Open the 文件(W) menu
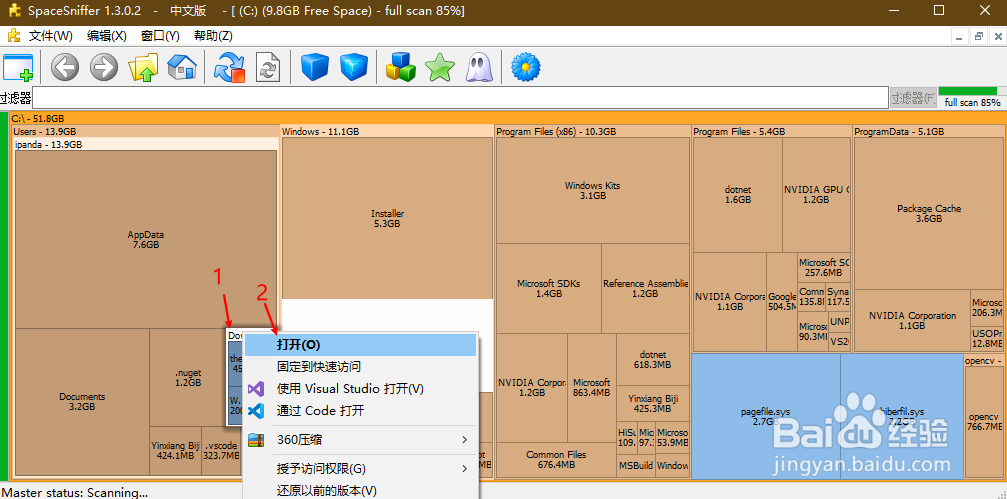This screenshot has height=499, width=1007. pyautogui.click(x=51, y=36)
